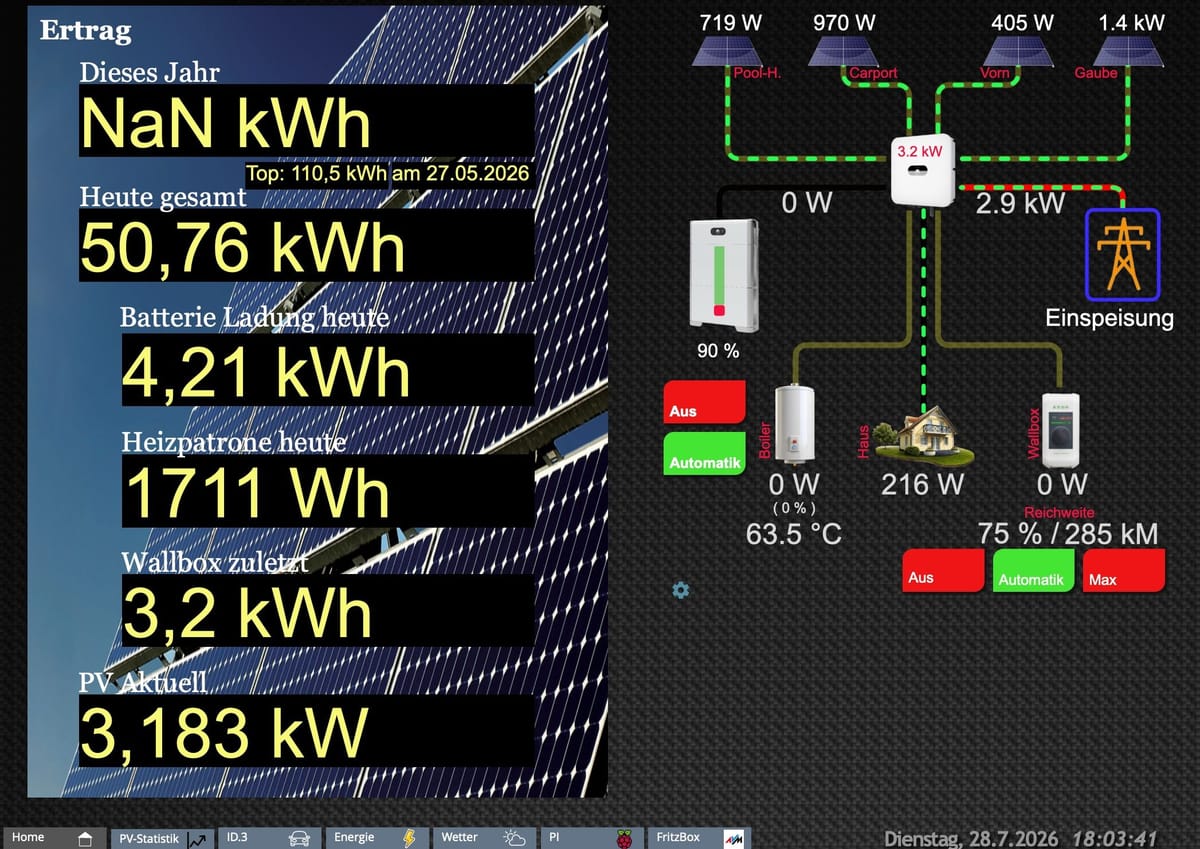Image resolution: width=1200 pixels, height=849 pixels.
Task: Set wallbox mode to Automatik
Action: [x=1033, y=570]
